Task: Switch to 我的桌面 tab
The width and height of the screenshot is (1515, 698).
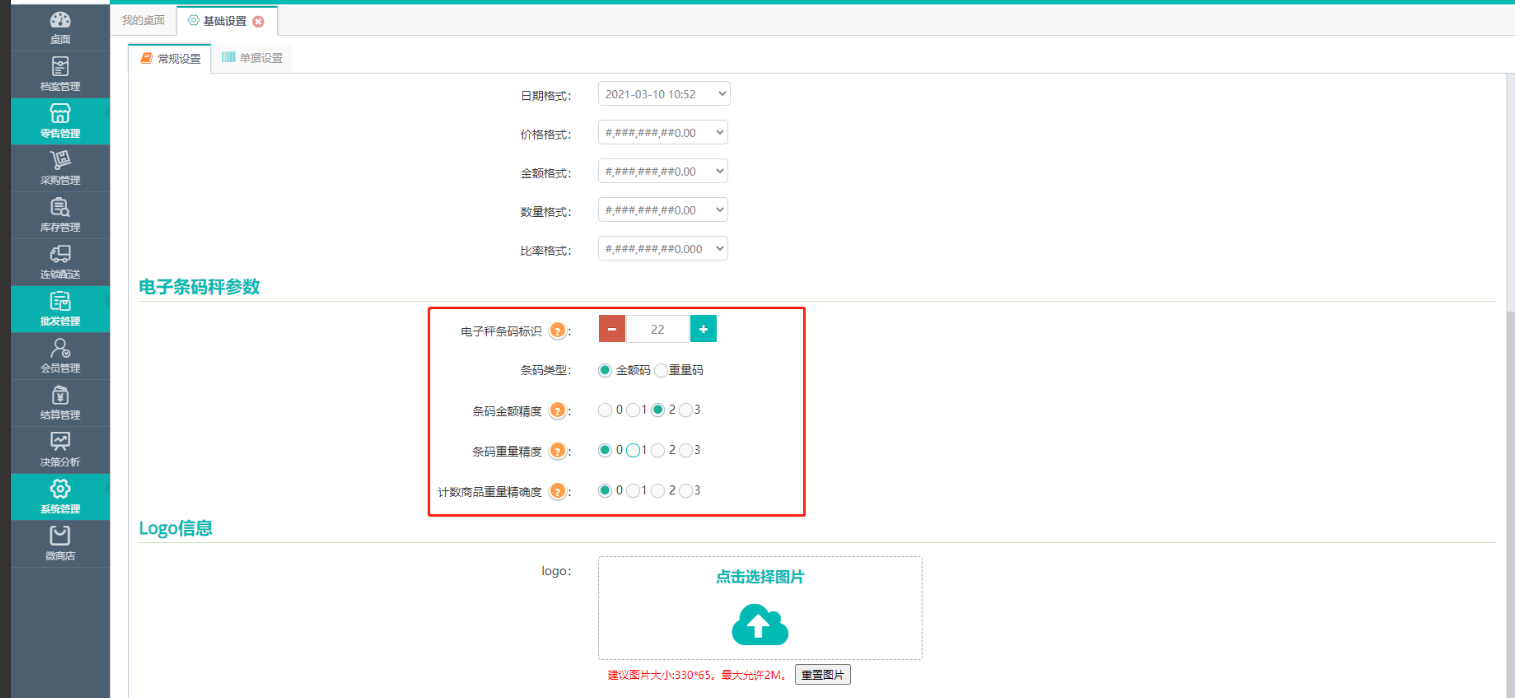Action: [x=142, y=20]
